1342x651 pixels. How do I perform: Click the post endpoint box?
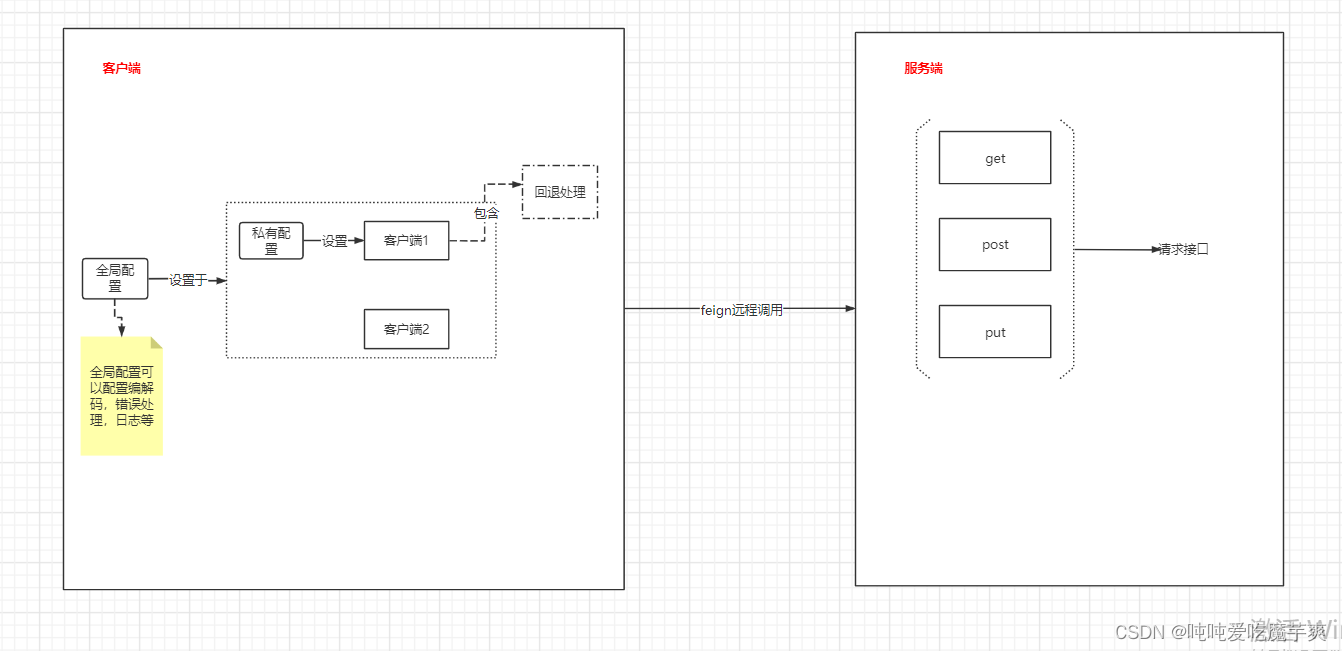[994, 244]
